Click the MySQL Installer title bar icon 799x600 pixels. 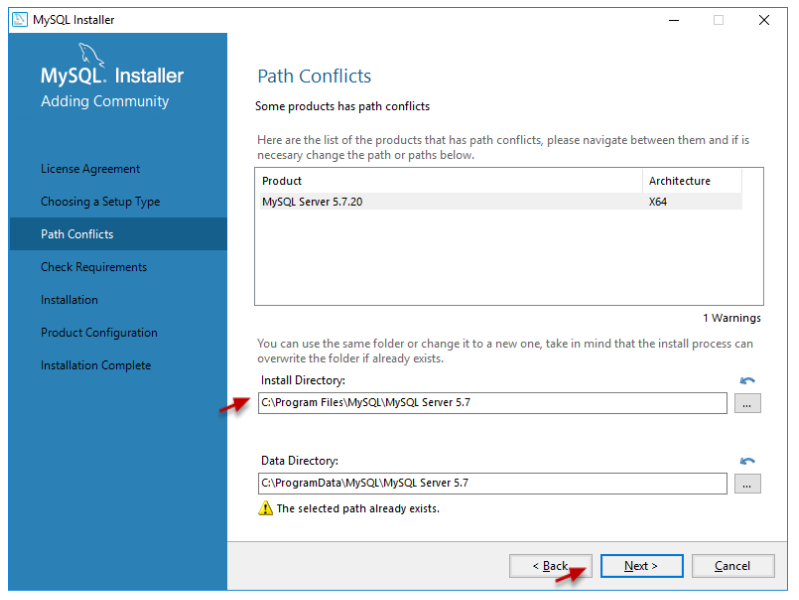(19, 20)
